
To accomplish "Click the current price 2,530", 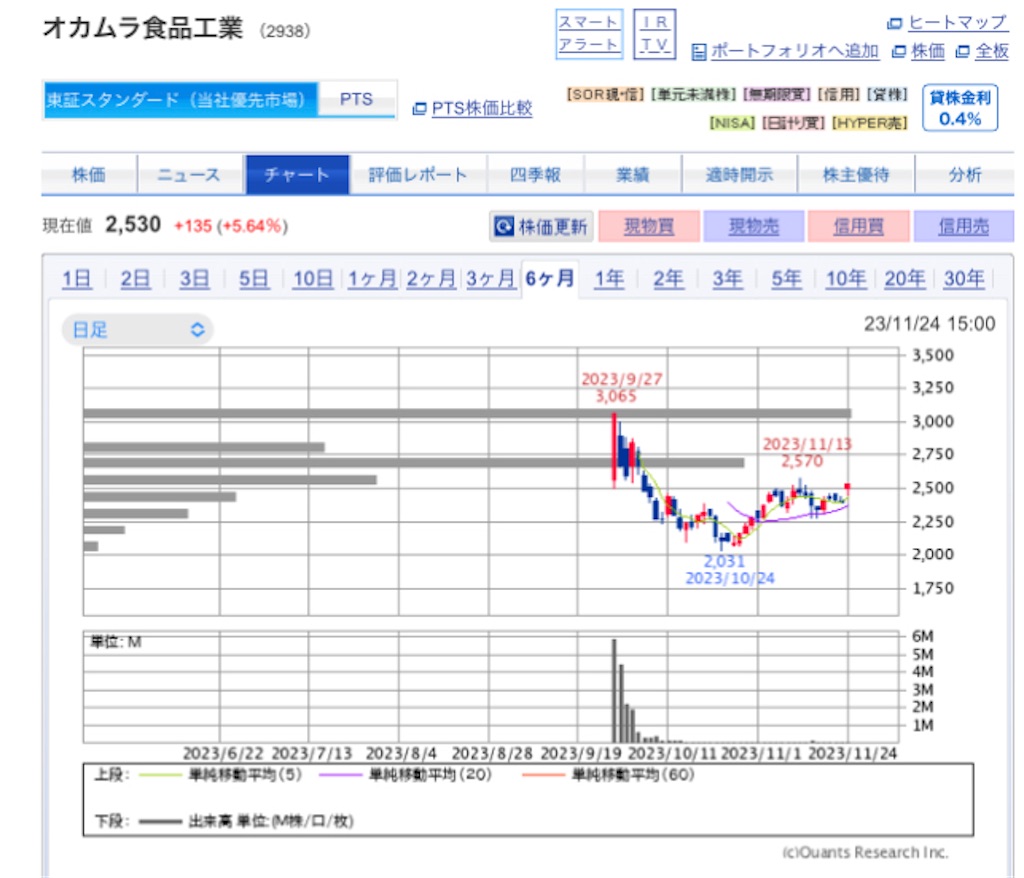I will pyautogui.click(x=133, y=225).
